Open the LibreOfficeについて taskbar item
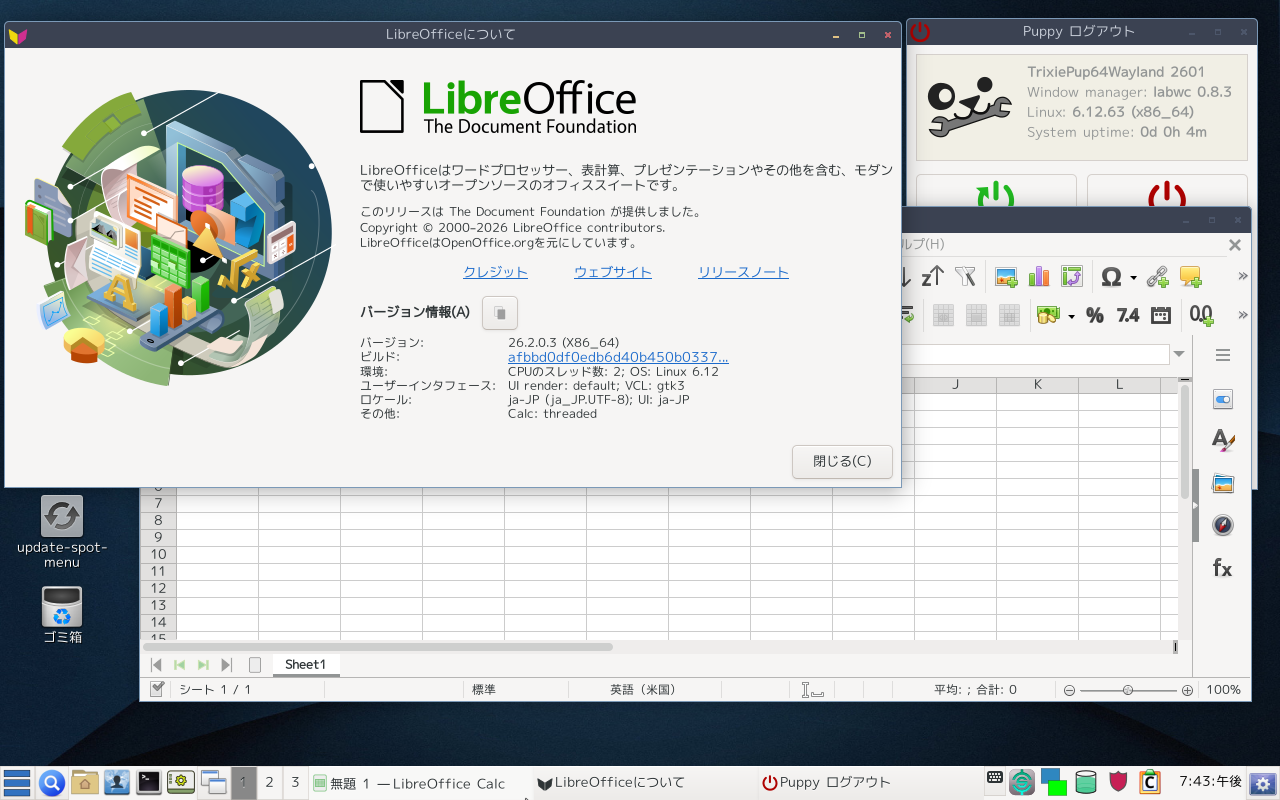This screenshot has width=1280, height=800. tap(611, 783)
